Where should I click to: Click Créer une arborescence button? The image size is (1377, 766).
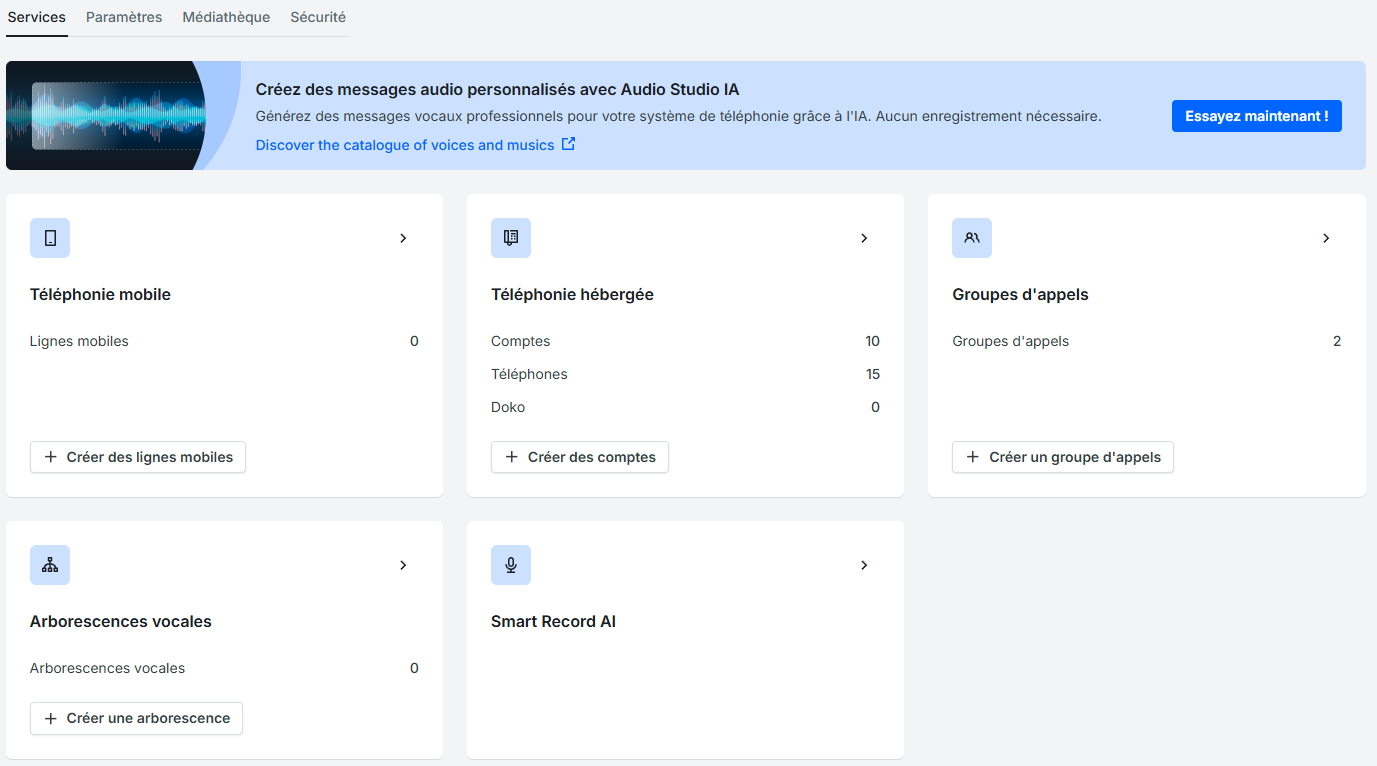(136, 718)
